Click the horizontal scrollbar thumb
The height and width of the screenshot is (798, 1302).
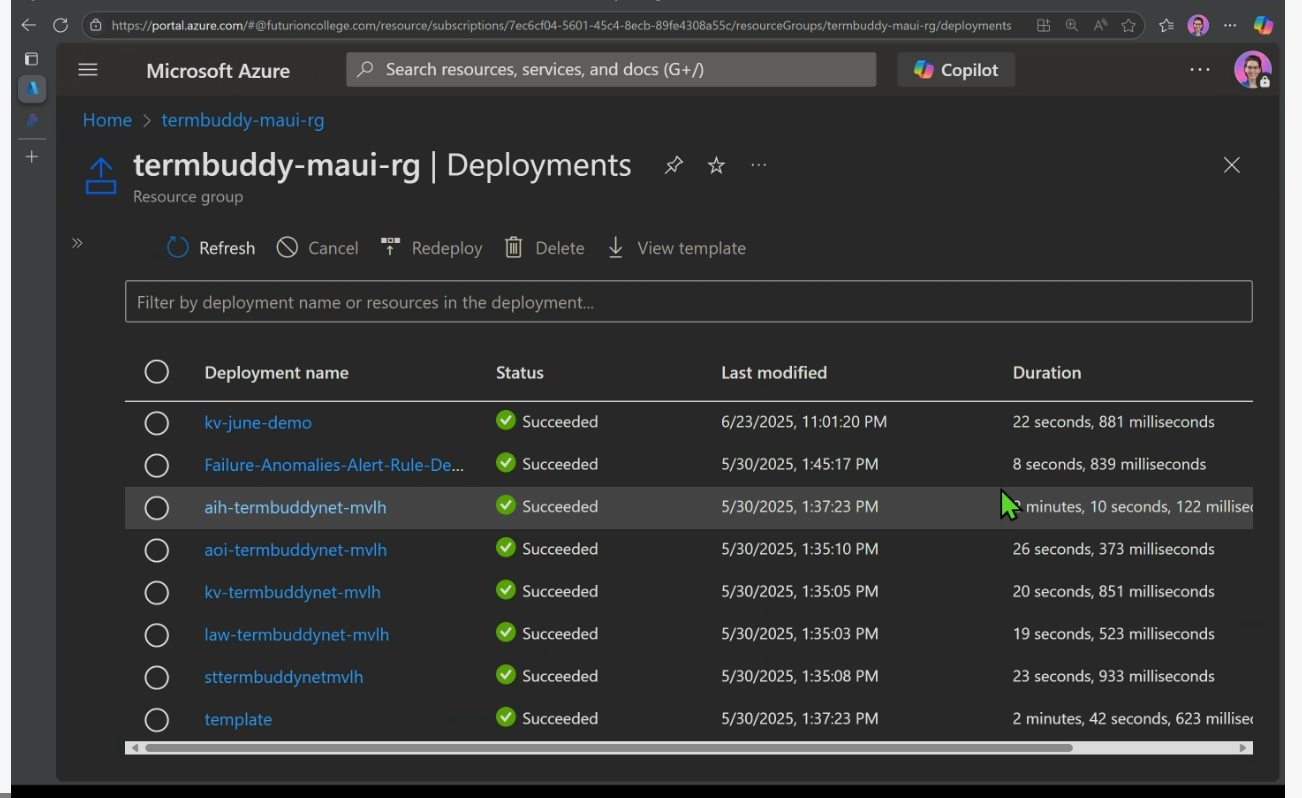click(x=608, y=747)
